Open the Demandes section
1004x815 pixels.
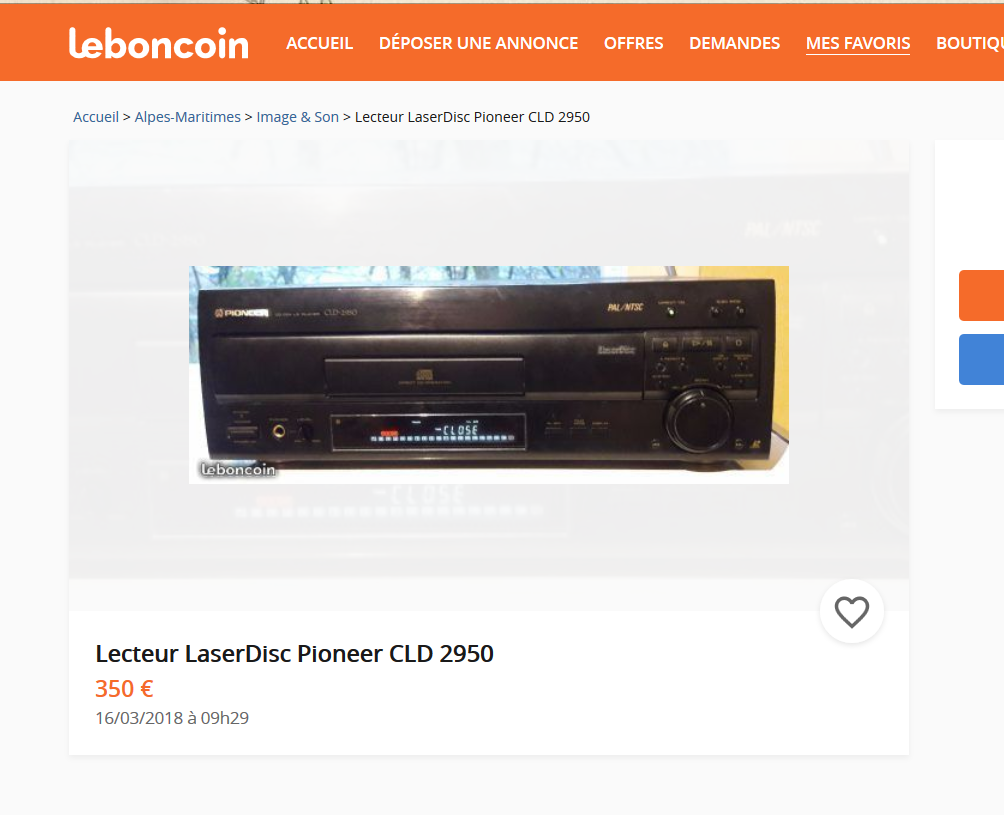coord(734,43)
